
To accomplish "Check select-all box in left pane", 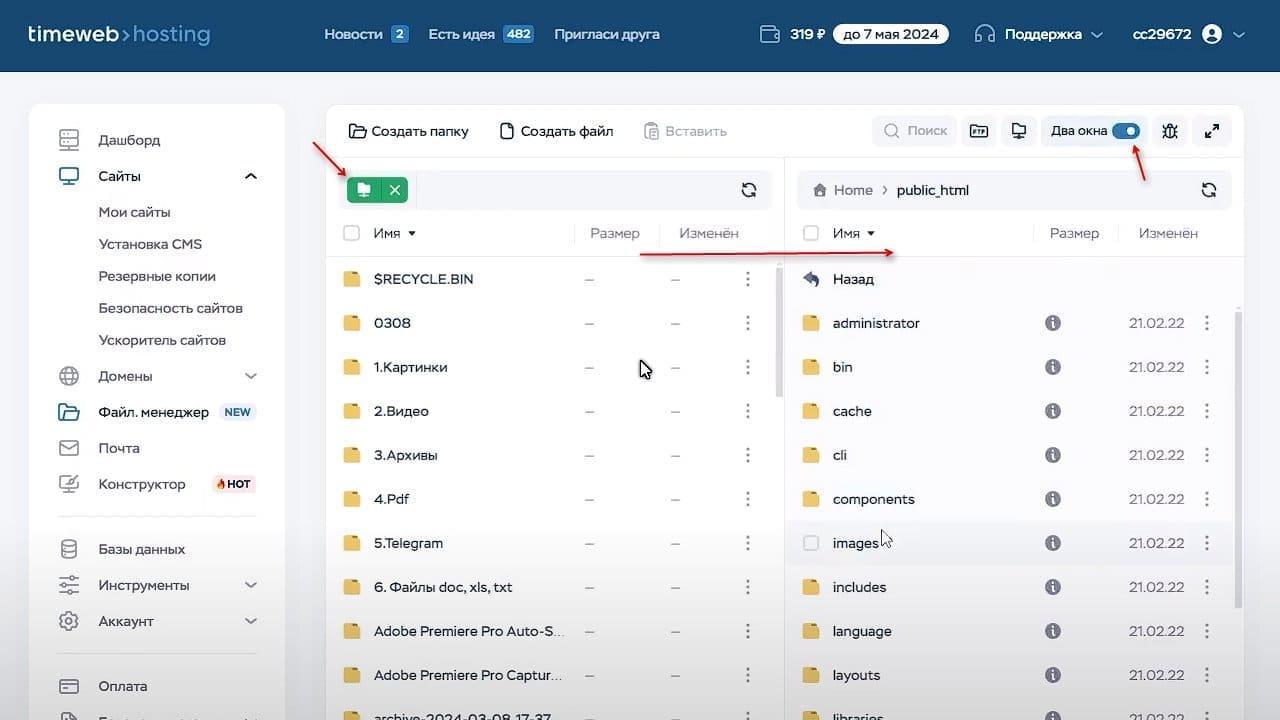I will [x=351, y=233].
